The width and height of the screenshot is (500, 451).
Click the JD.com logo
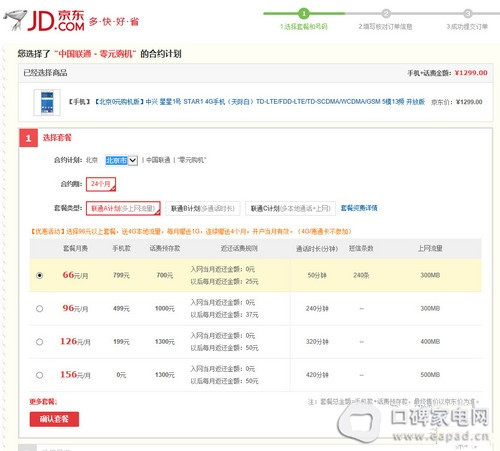(x=56, y=21)
